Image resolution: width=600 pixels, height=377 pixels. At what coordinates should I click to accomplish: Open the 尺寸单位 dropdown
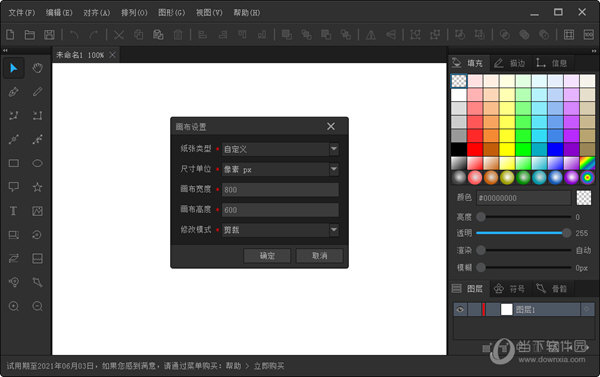[334, 169]
